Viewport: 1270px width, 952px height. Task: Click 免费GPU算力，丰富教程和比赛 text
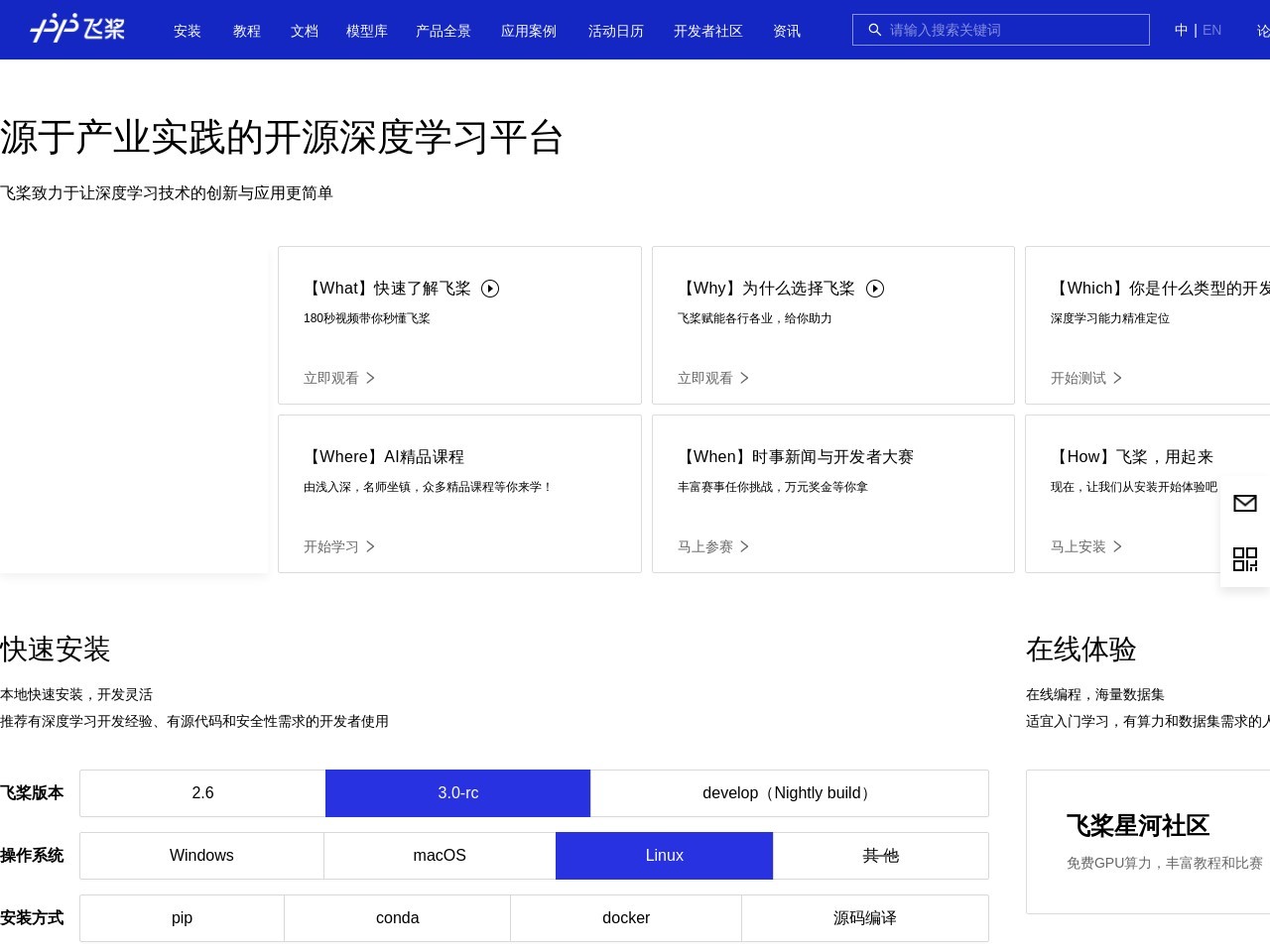pyautogui.click(x=1165, y=864)
